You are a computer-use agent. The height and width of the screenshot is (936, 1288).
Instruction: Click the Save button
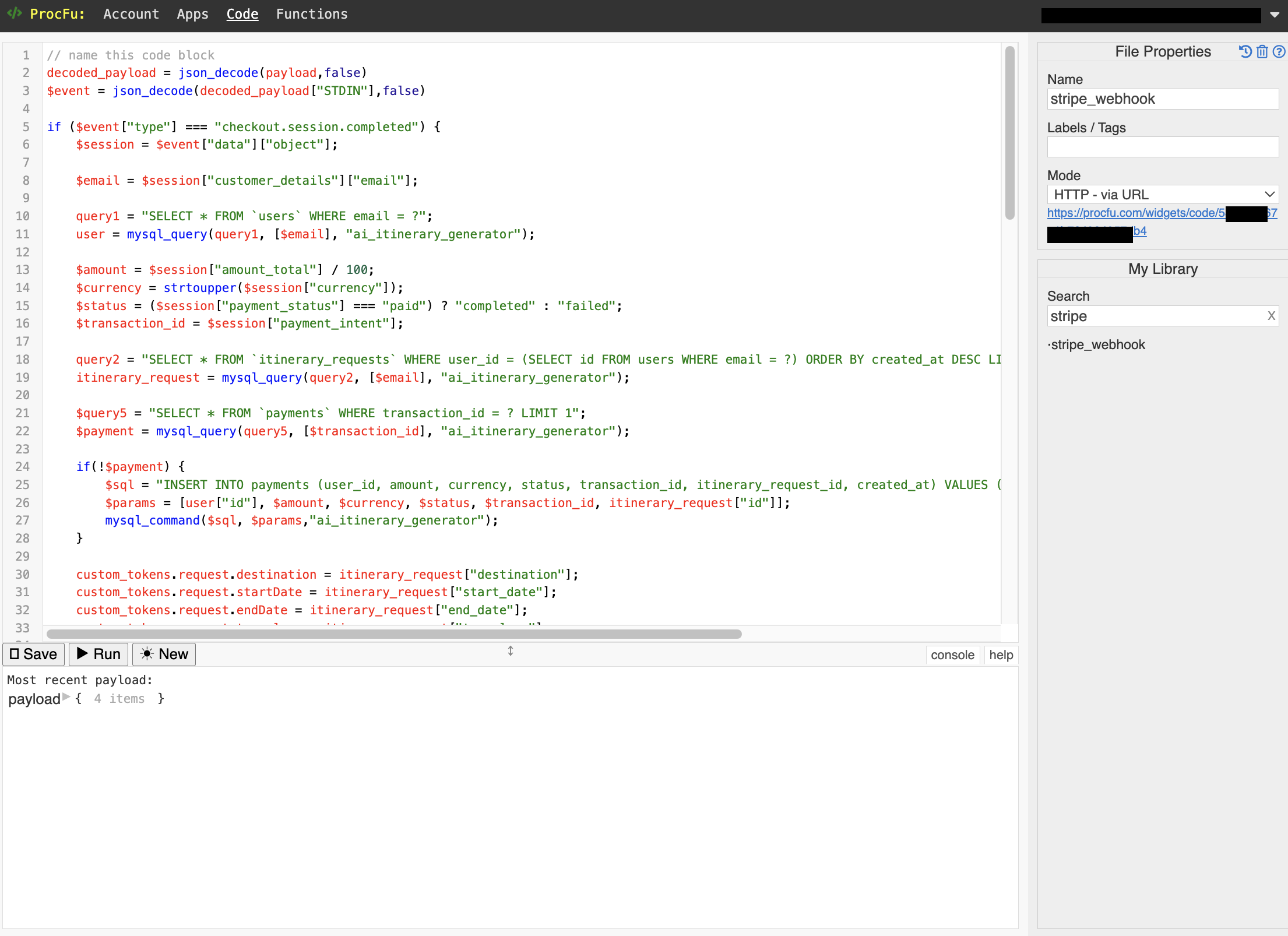(33, 655)
